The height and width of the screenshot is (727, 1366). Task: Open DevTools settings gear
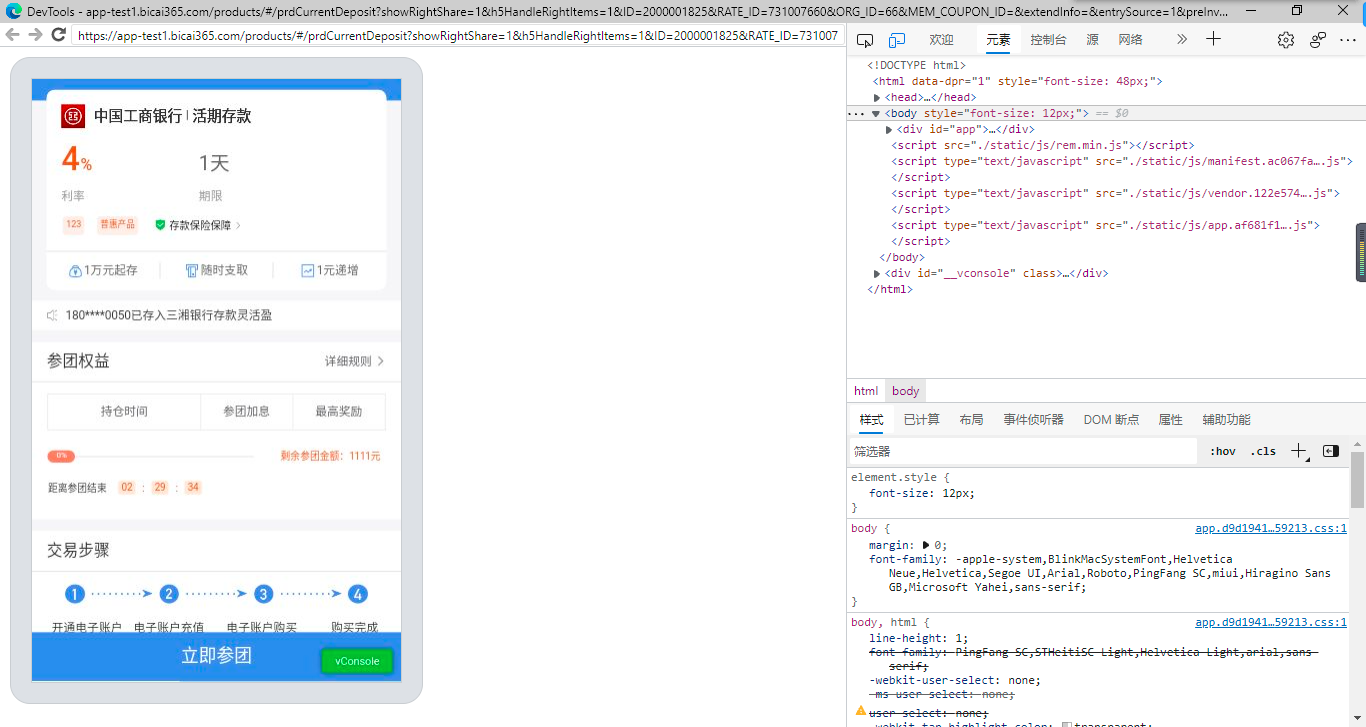1286,40
